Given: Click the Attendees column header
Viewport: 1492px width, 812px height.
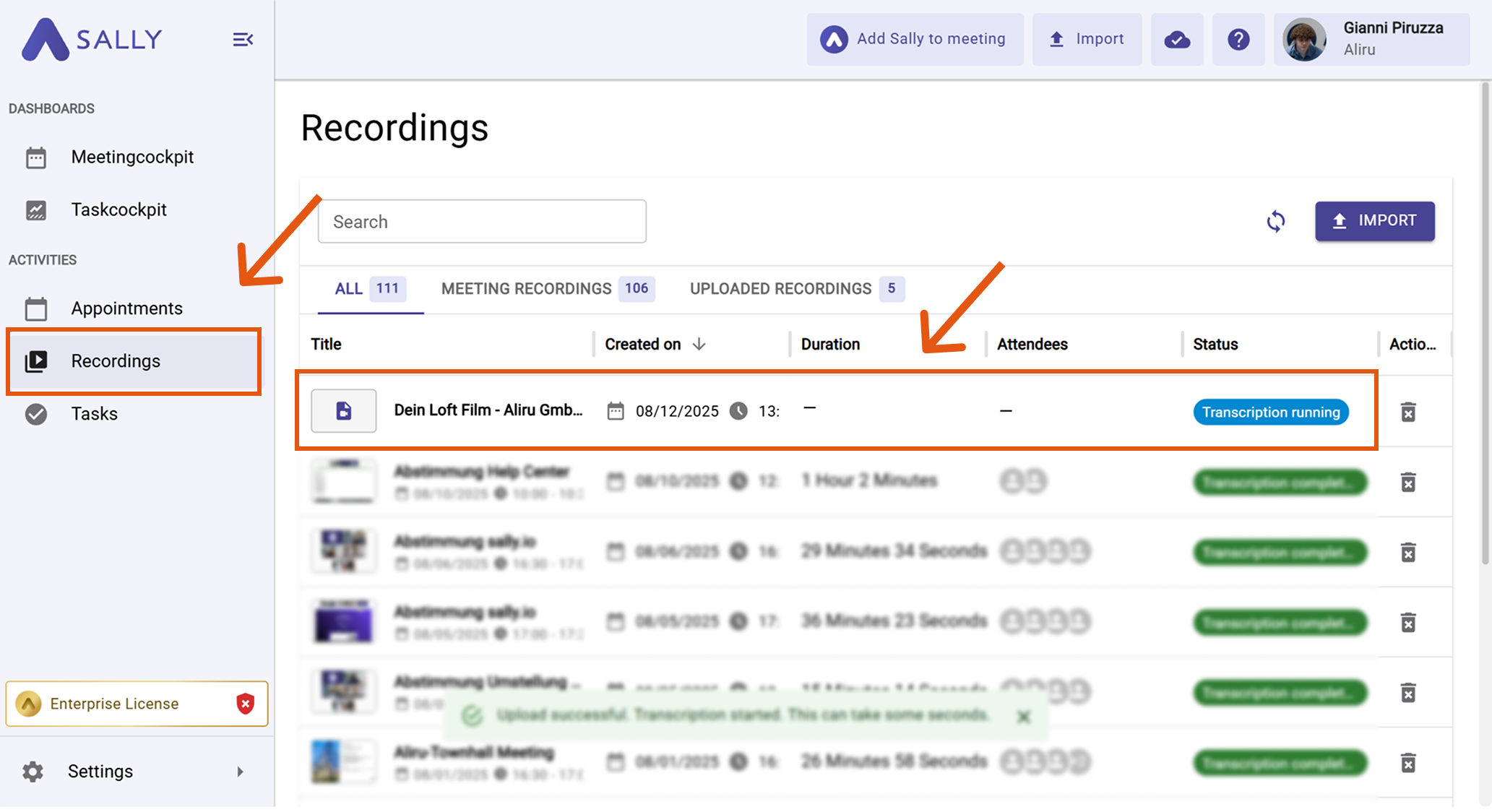Looking at the screenshot, I should (1032, 345).
